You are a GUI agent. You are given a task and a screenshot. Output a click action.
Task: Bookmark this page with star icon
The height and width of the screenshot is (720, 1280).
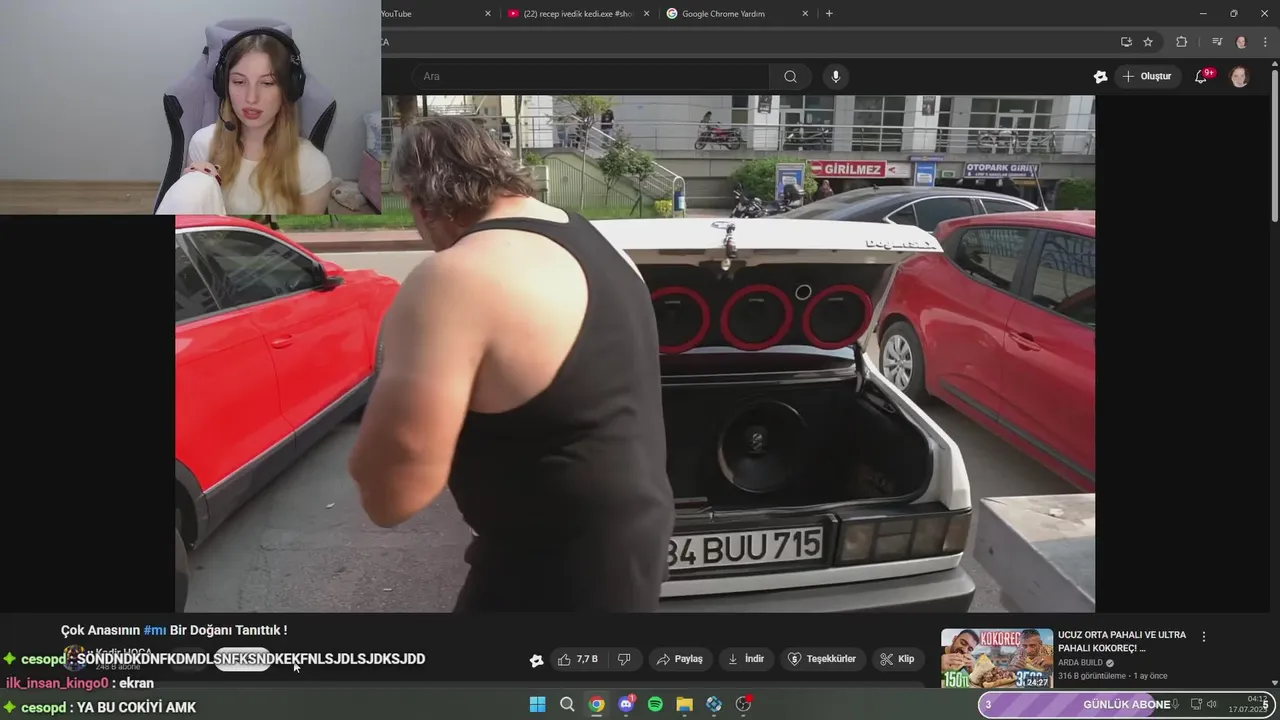point(1148,42)
